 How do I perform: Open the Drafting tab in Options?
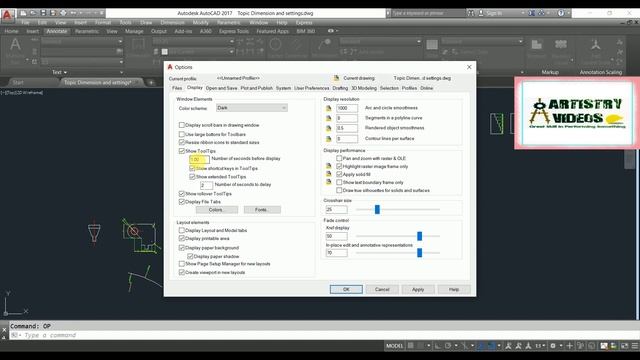(340, 88)
